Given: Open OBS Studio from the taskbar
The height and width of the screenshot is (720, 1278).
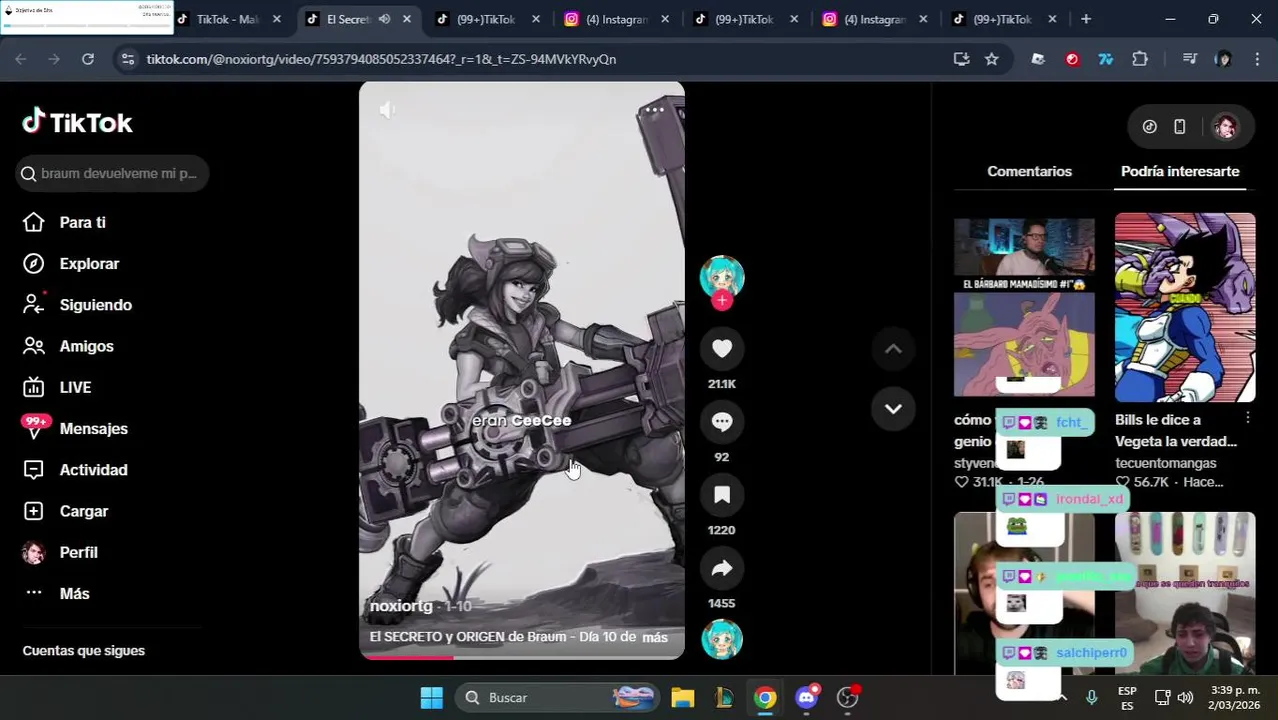Looking at the screenshot, I should coord(848,697).
